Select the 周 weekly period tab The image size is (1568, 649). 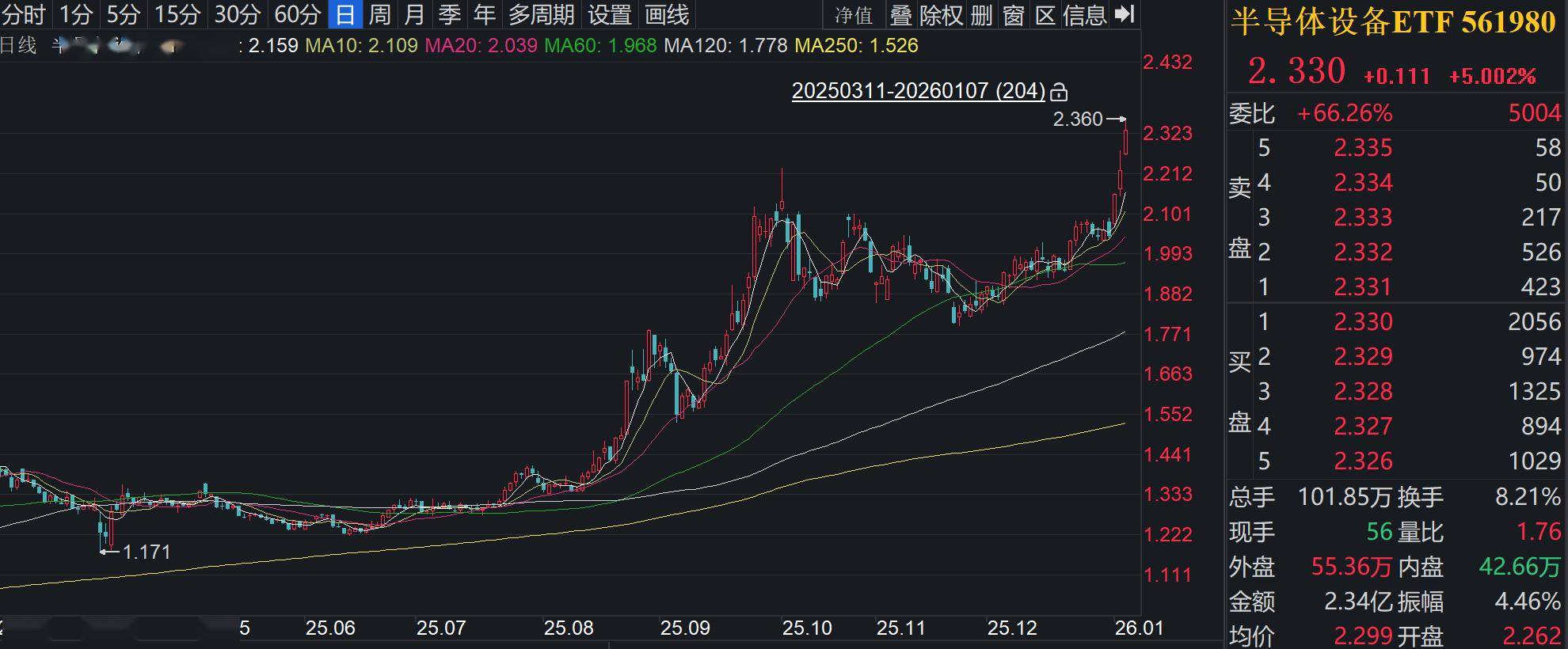tap(379, 15)
